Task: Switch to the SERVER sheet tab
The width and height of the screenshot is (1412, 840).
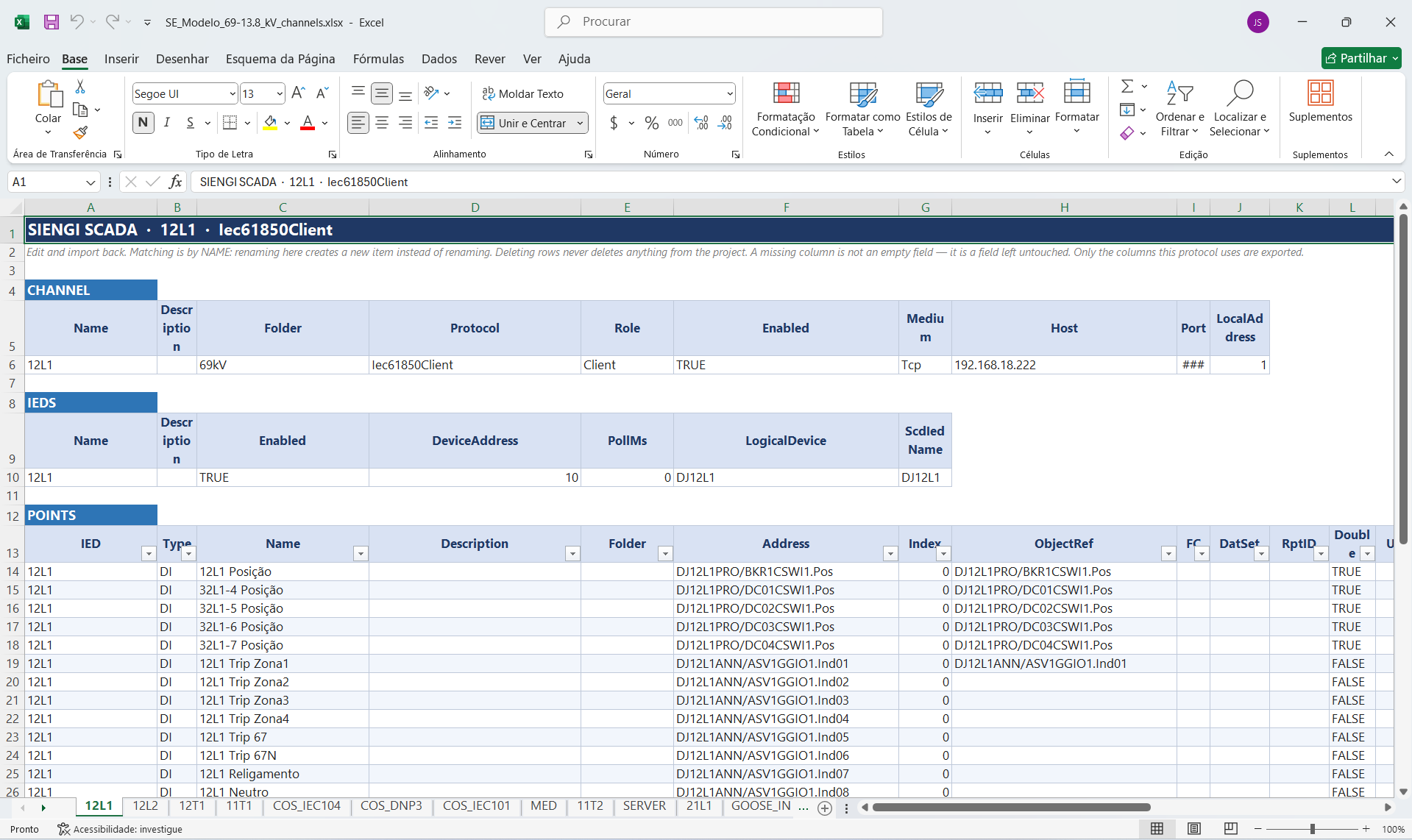Action: coord(645,806)
